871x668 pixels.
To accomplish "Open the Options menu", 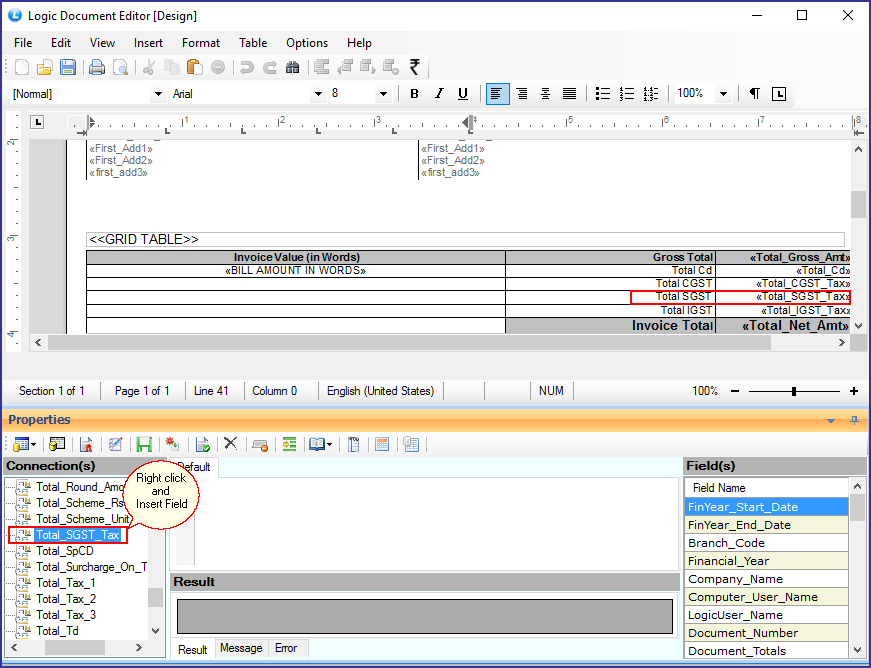I will [307, 43].
